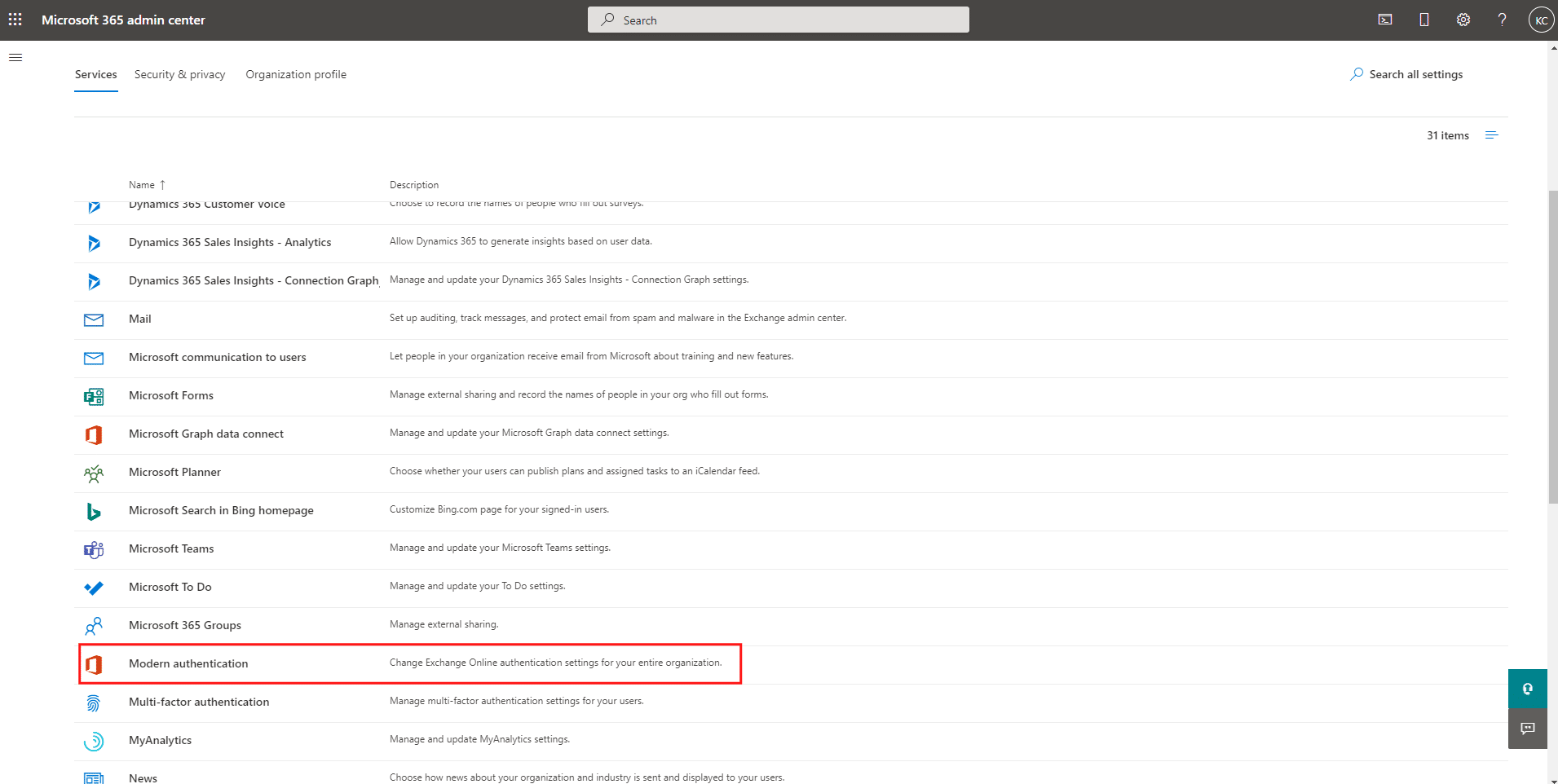Open the News service row
This screenshot has height=784, width=1558.
(791, 774)
